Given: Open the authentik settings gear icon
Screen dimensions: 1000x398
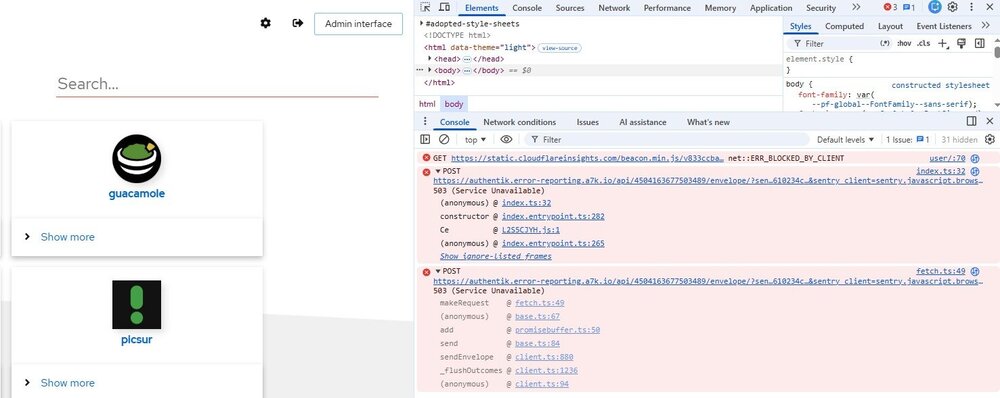Looking at the screenshot, I should 265,23.
